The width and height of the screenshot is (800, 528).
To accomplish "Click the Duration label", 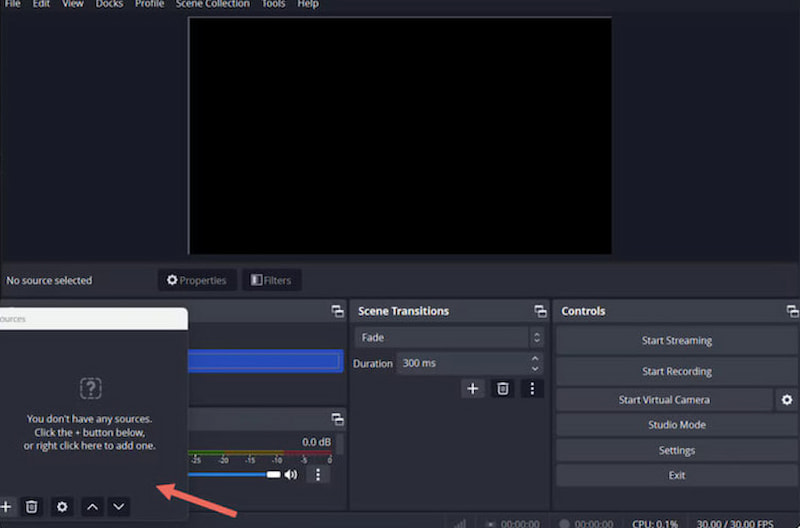I will click(x=372, y=363).
